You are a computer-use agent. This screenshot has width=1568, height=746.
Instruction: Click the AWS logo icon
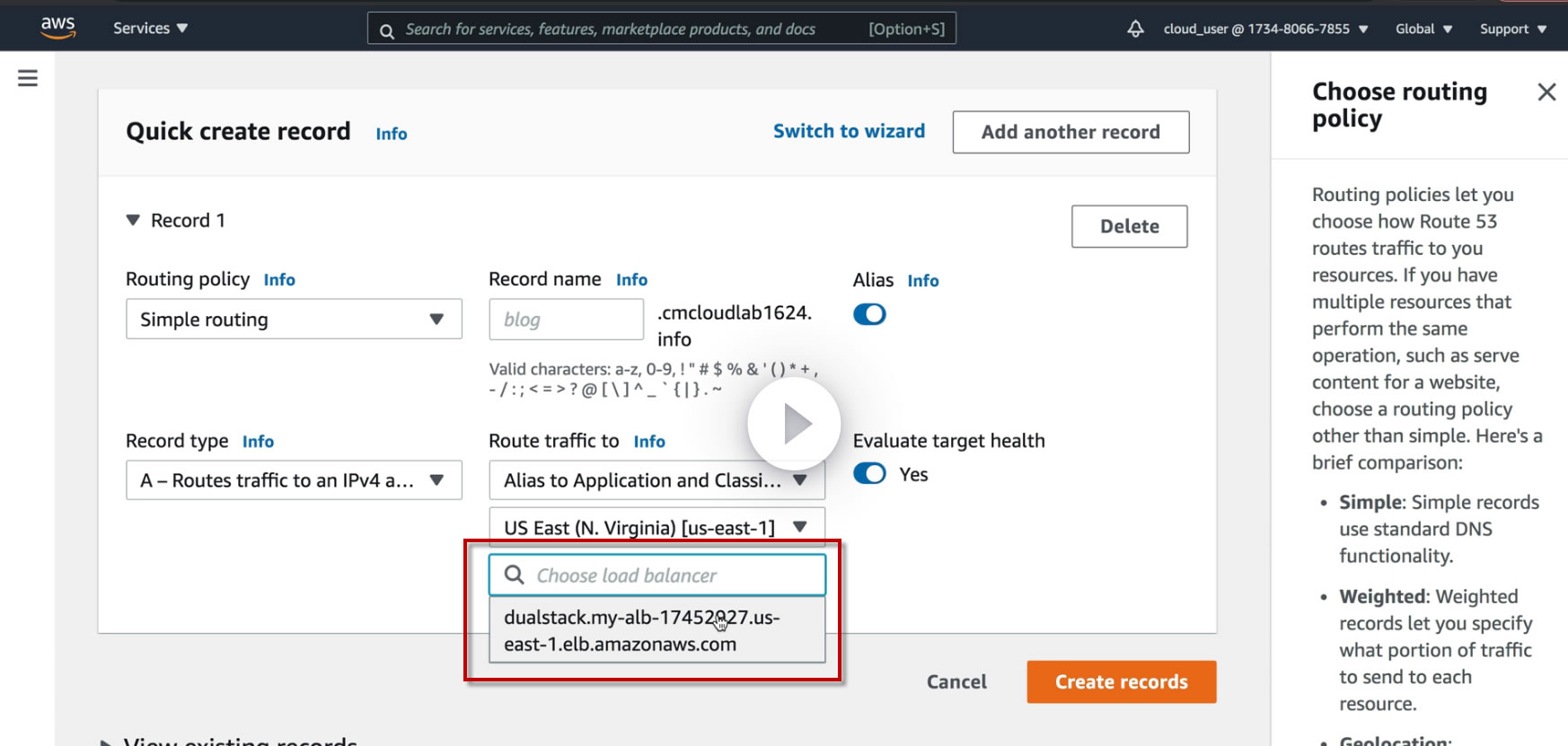click(x=58, y=27)
